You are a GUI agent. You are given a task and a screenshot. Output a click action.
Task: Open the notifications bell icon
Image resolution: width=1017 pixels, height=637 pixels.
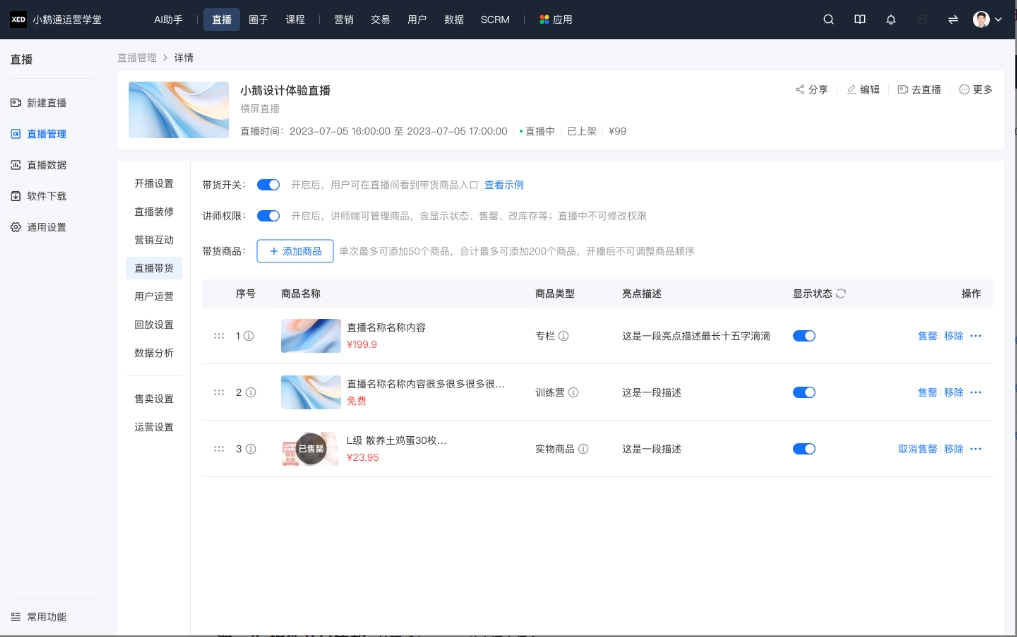pyautogui.click(x=891, y=19)
